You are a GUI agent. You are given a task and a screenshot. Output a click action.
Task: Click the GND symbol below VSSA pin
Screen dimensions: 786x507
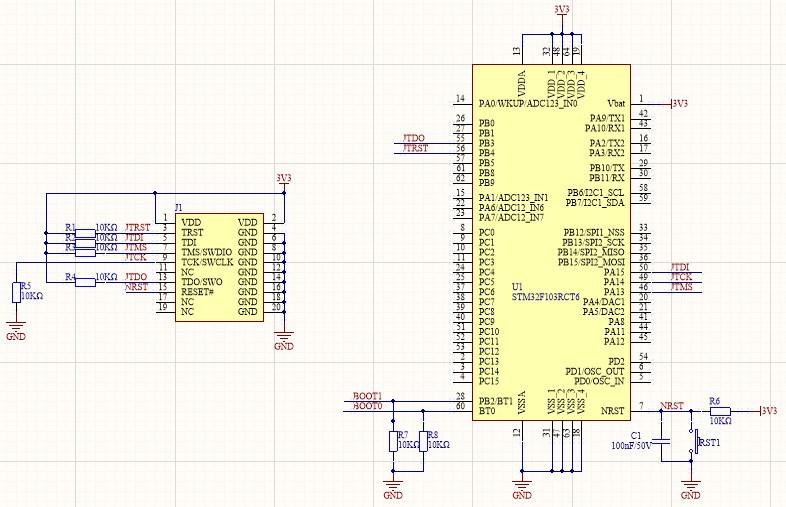[x=522, y=490]
